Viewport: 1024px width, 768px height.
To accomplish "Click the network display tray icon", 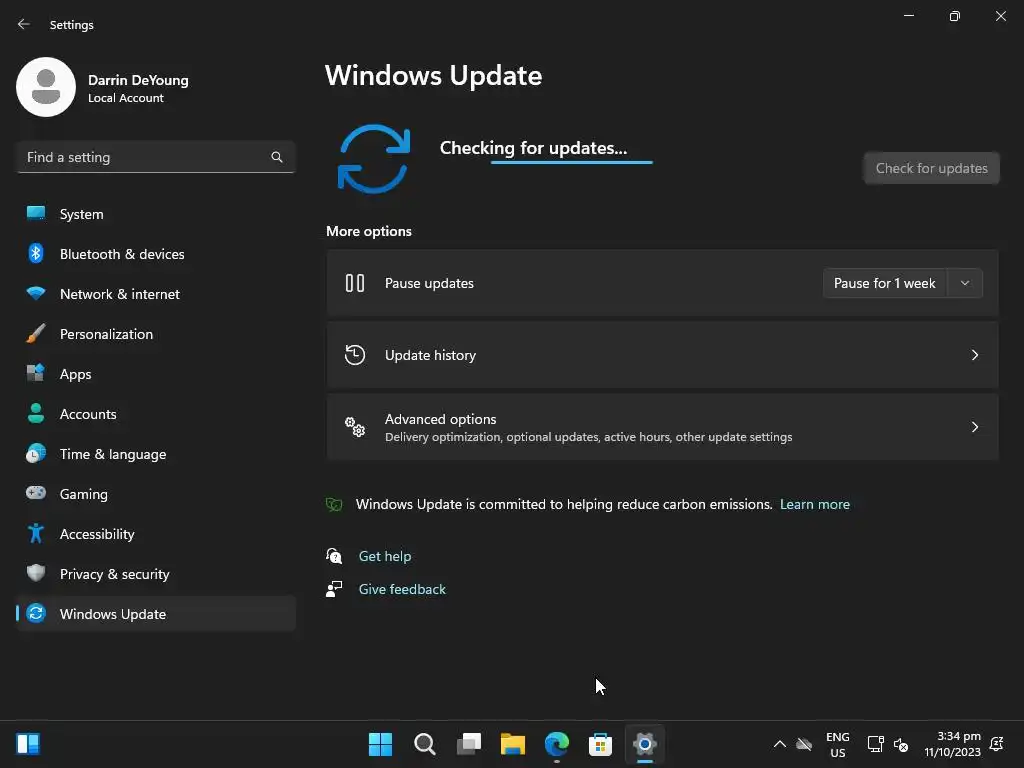I will point(876,744).
